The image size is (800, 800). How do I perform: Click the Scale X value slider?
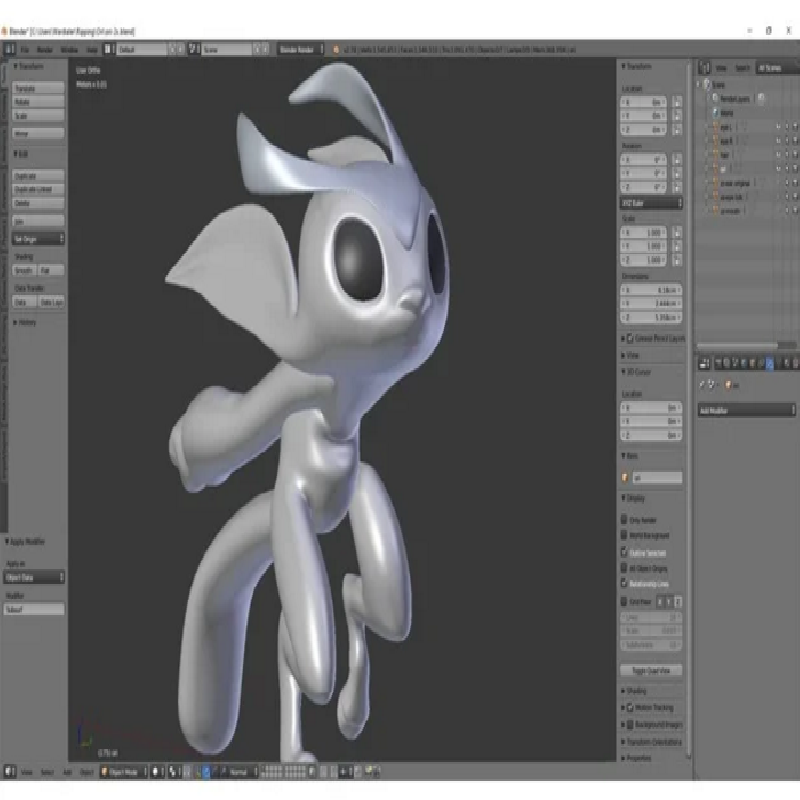(643, 233)
